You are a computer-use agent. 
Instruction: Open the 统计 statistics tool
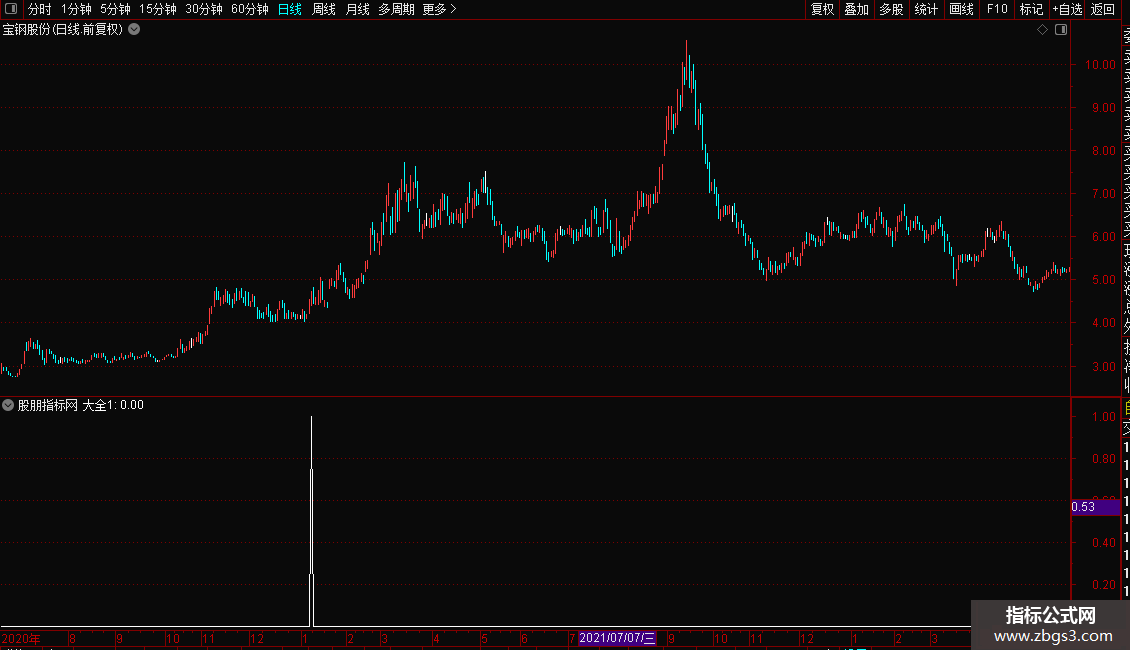click(926, 9)
